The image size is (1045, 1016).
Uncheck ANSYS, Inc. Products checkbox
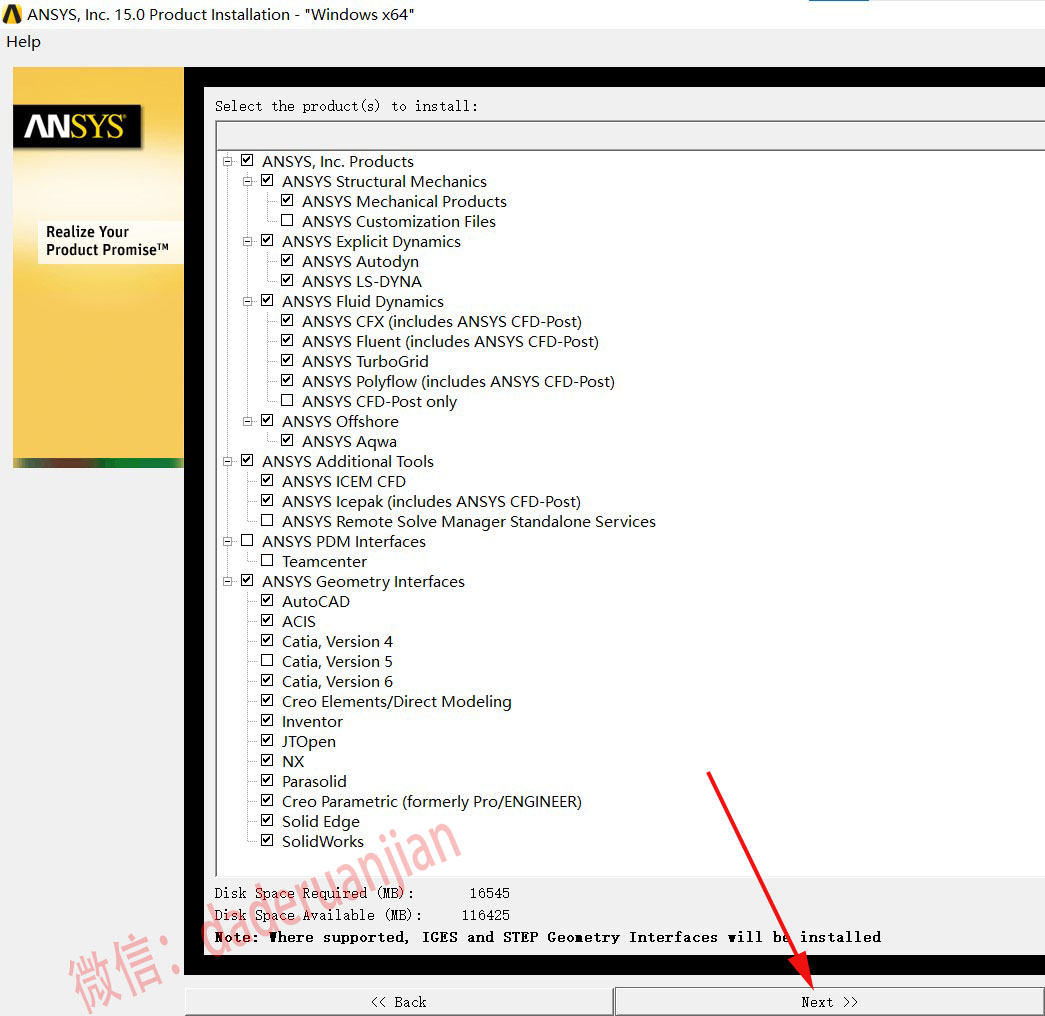[247, 161]
